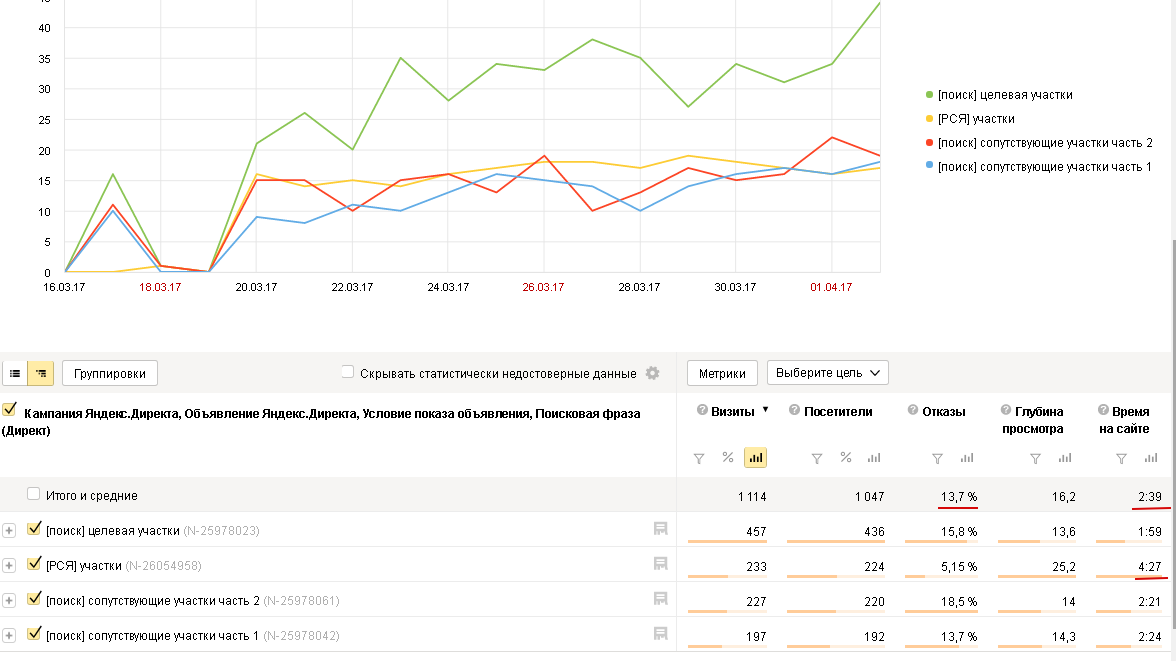1176x661 pixels.
Task: Toggle percent display for Посетители column
Action: click(846, 458)
